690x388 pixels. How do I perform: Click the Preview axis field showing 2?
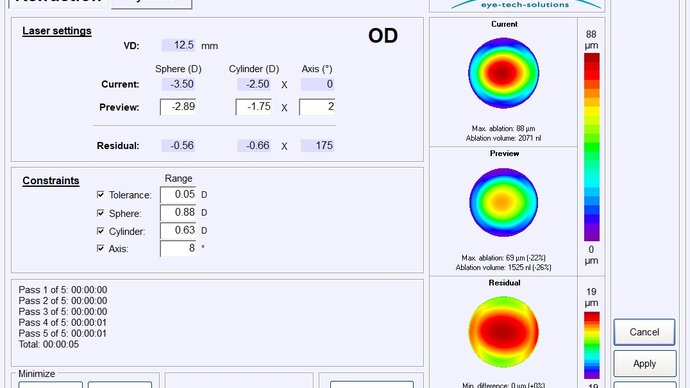pos(317,107)
